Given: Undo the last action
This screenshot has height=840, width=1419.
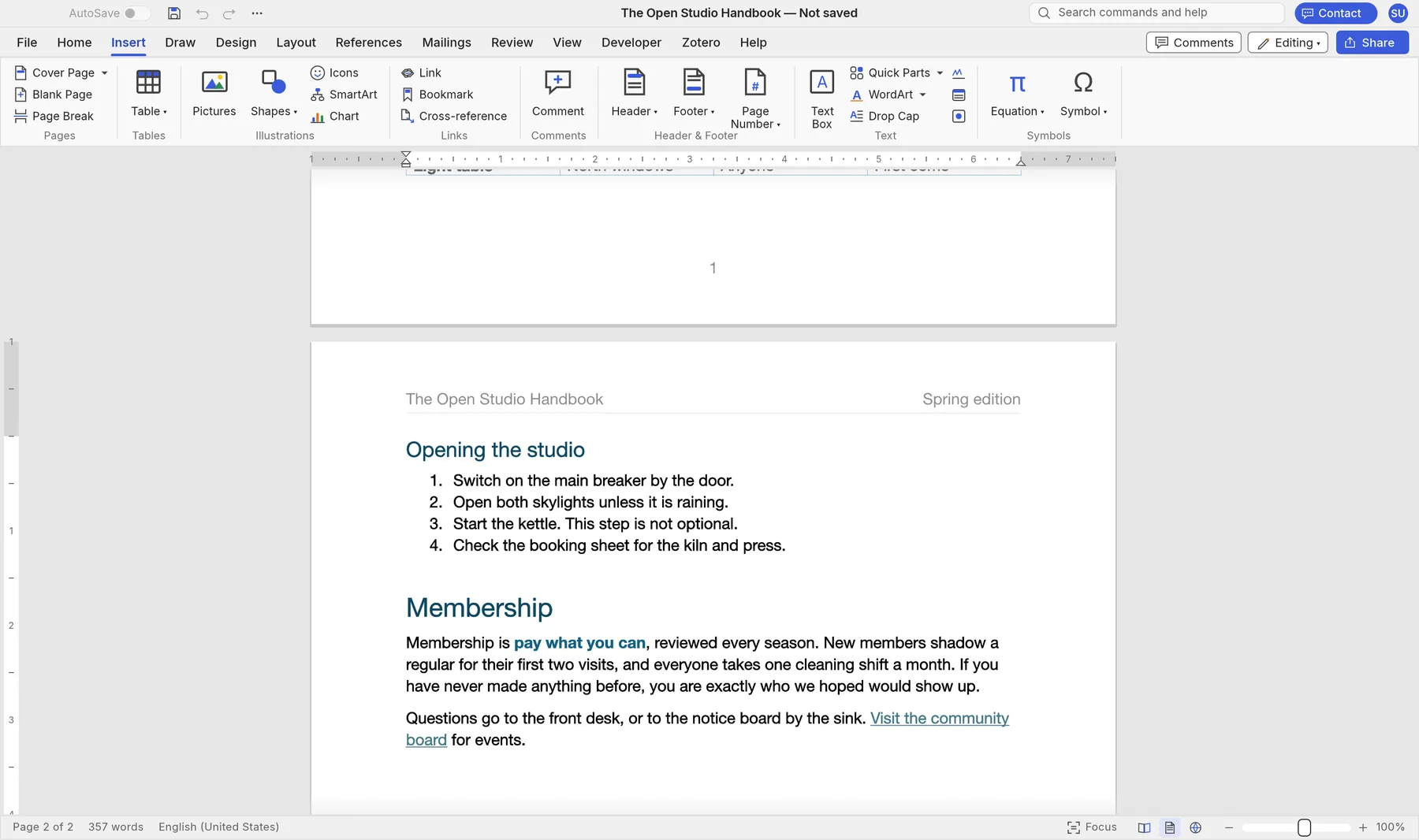Looking at the screenshot, I should 202,13.
